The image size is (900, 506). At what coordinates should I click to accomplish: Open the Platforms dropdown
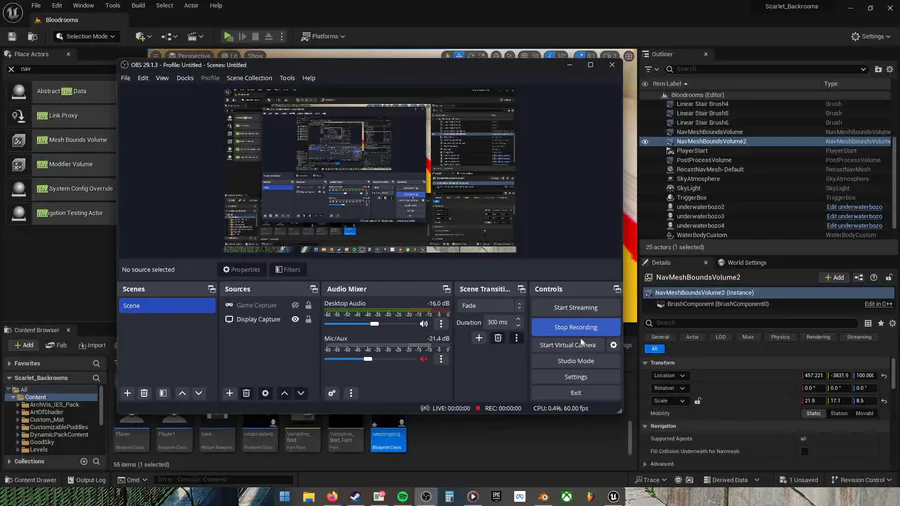click(323, 36)
